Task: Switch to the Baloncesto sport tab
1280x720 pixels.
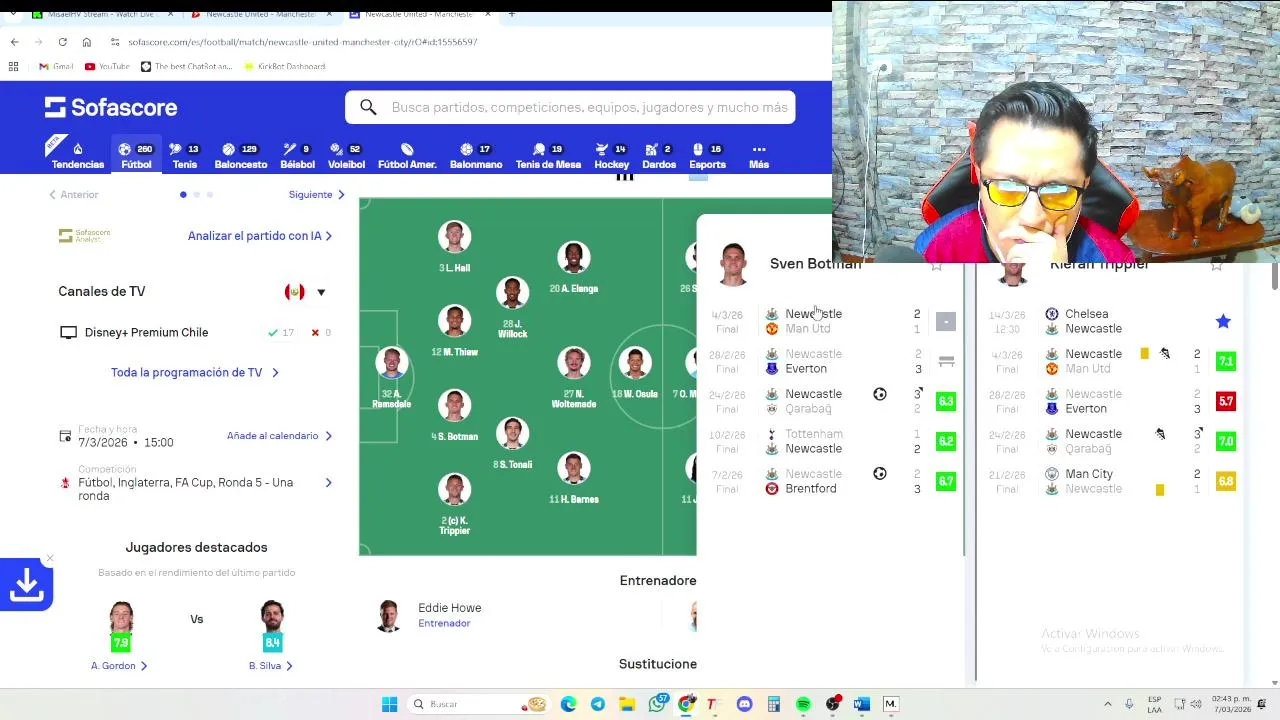Action: coord(241,156)
